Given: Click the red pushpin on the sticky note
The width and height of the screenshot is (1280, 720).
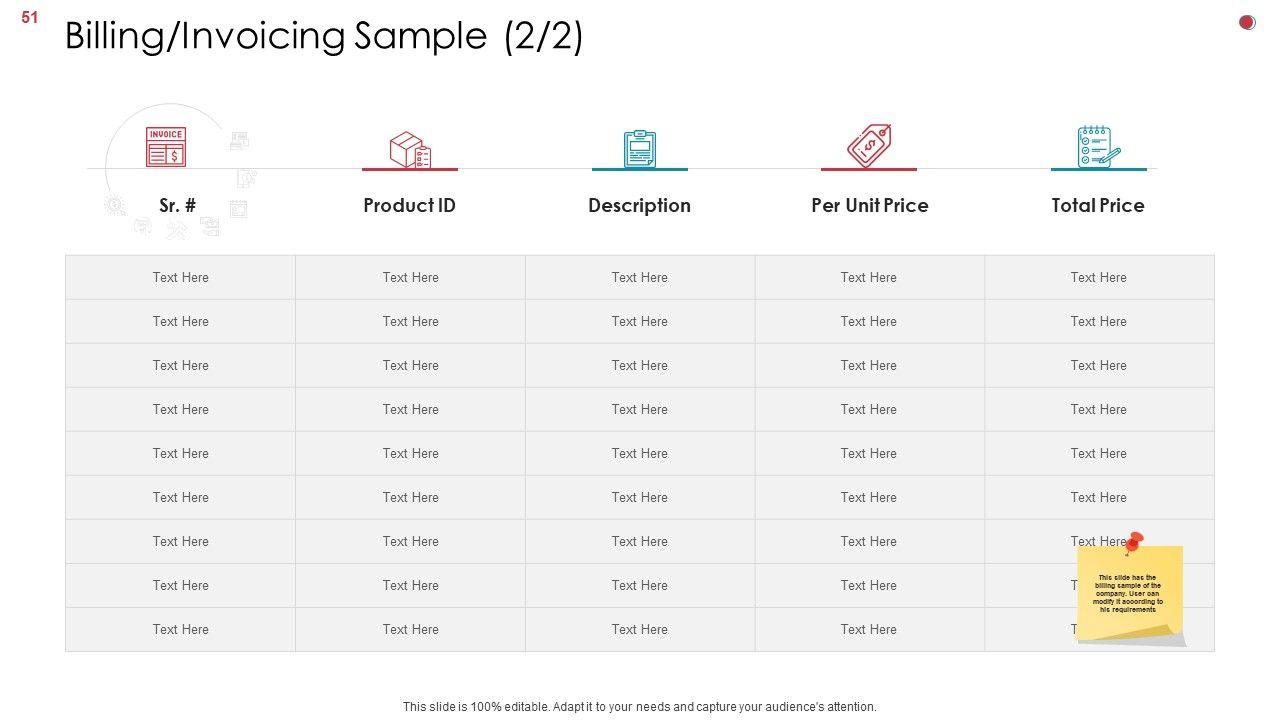Looking at the screenshot, I should 1133,543.
